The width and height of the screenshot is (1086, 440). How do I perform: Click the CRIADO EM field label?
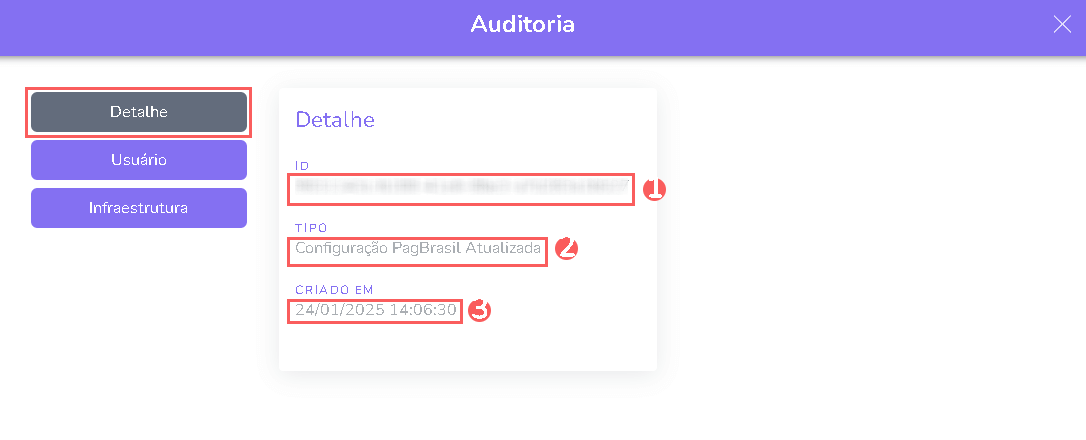(334, 290)
